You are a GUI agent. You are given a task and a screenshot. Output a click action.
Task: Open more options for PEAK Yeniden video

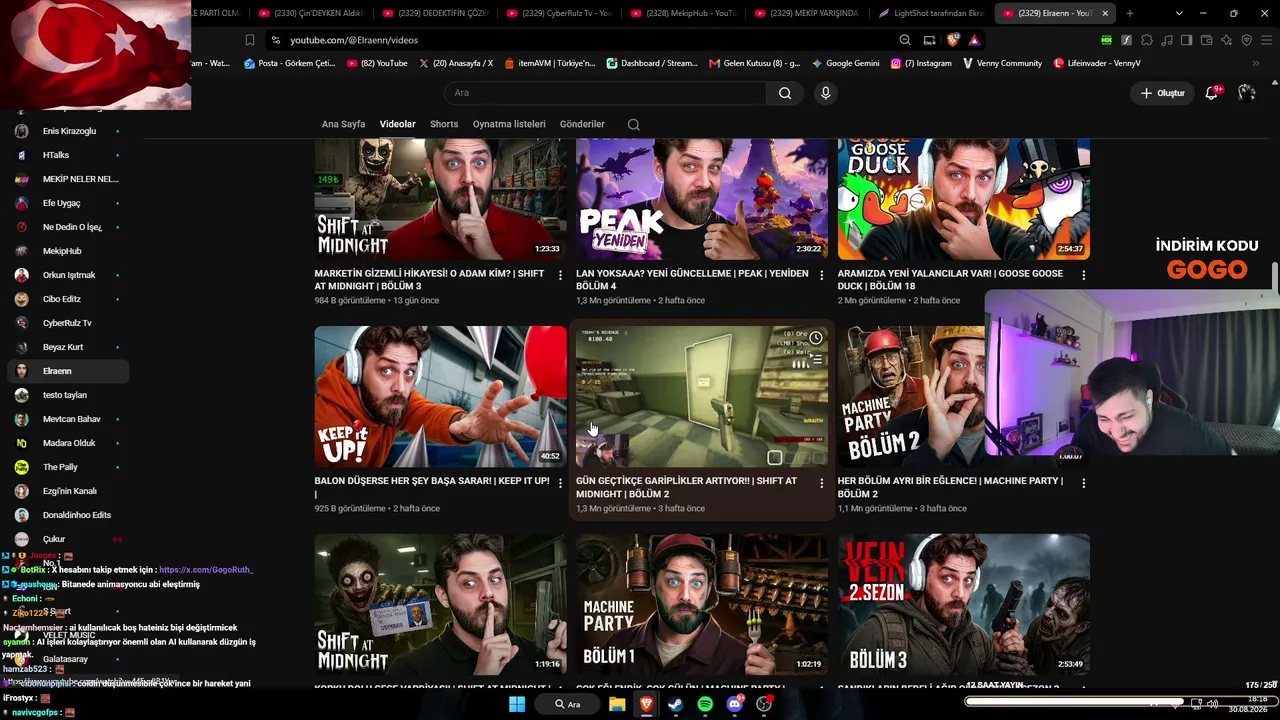[x=822, y=275]
